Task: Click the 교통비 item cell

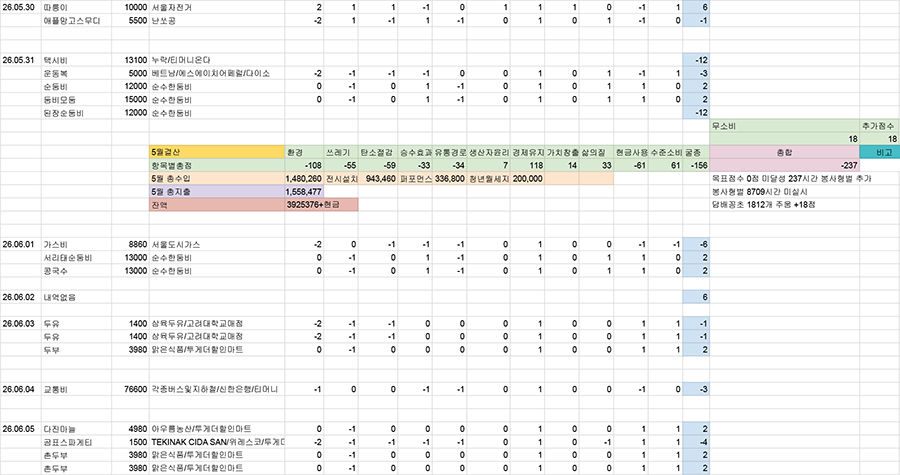Action: (x=76, y=390)
